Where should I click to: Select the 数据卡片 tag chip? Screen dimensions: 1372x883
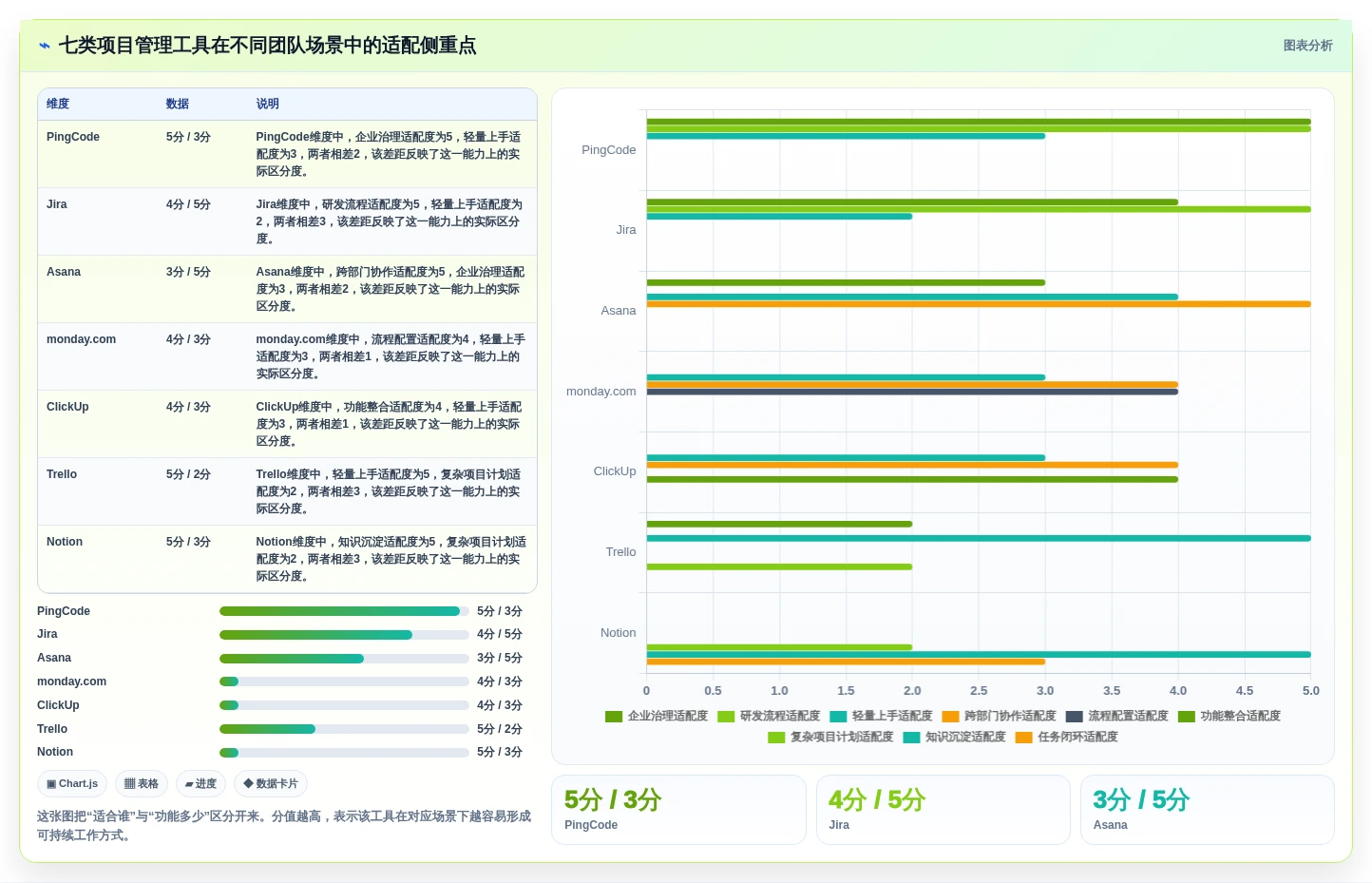pos(271,784)
